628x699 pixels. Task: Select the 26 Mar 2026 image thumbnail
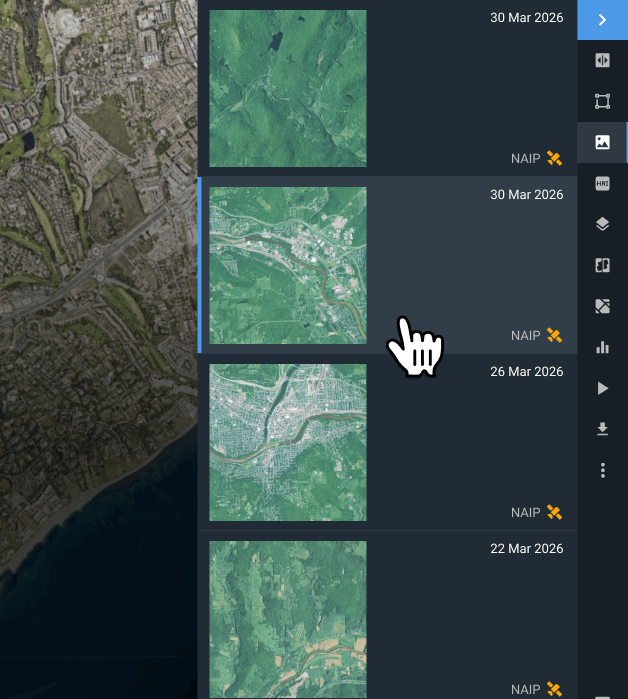[288, 442]
